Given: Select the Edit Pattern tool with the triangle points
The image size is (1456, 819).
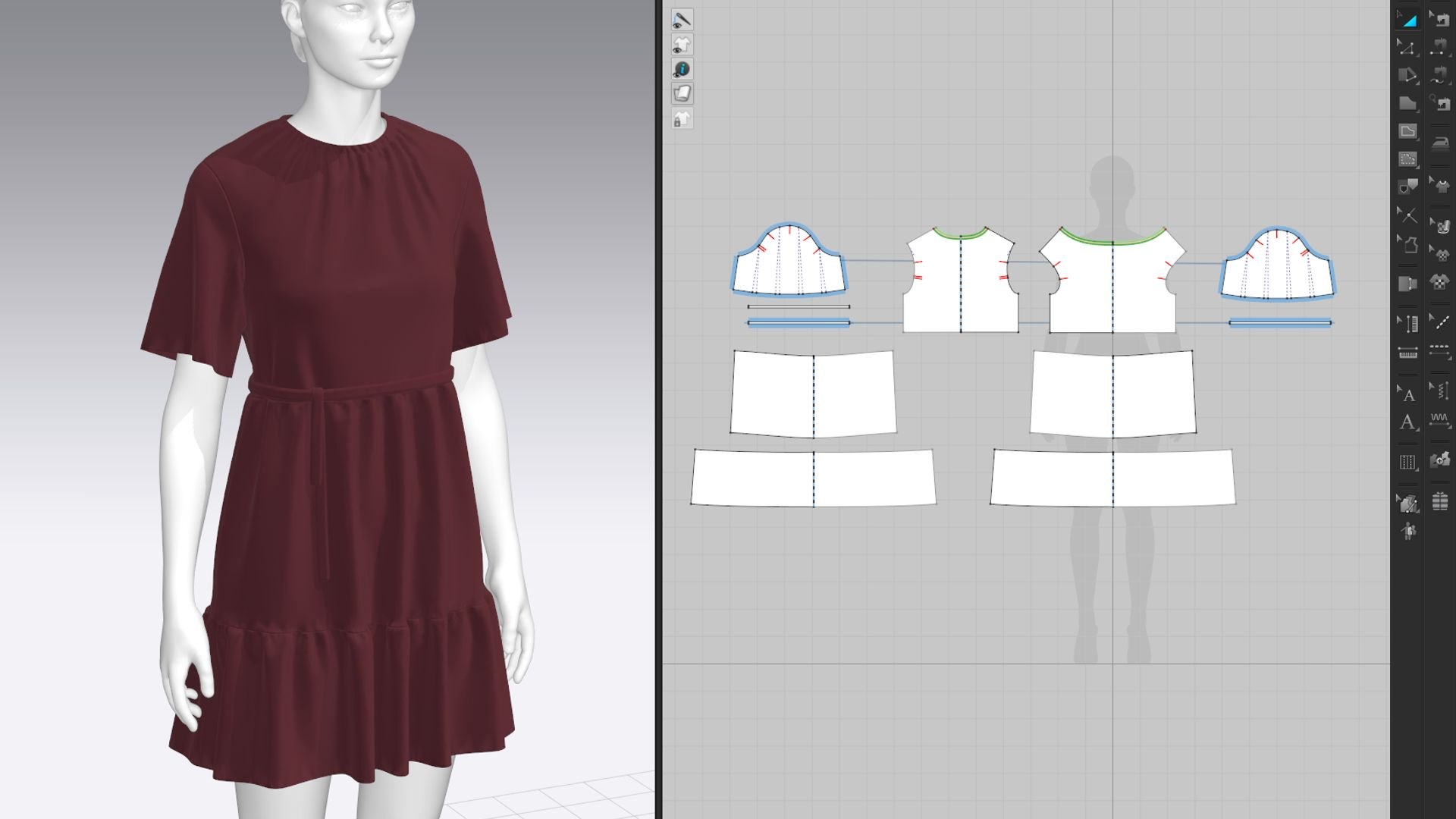Looking at the screenshot, I should click(1407, 48).
